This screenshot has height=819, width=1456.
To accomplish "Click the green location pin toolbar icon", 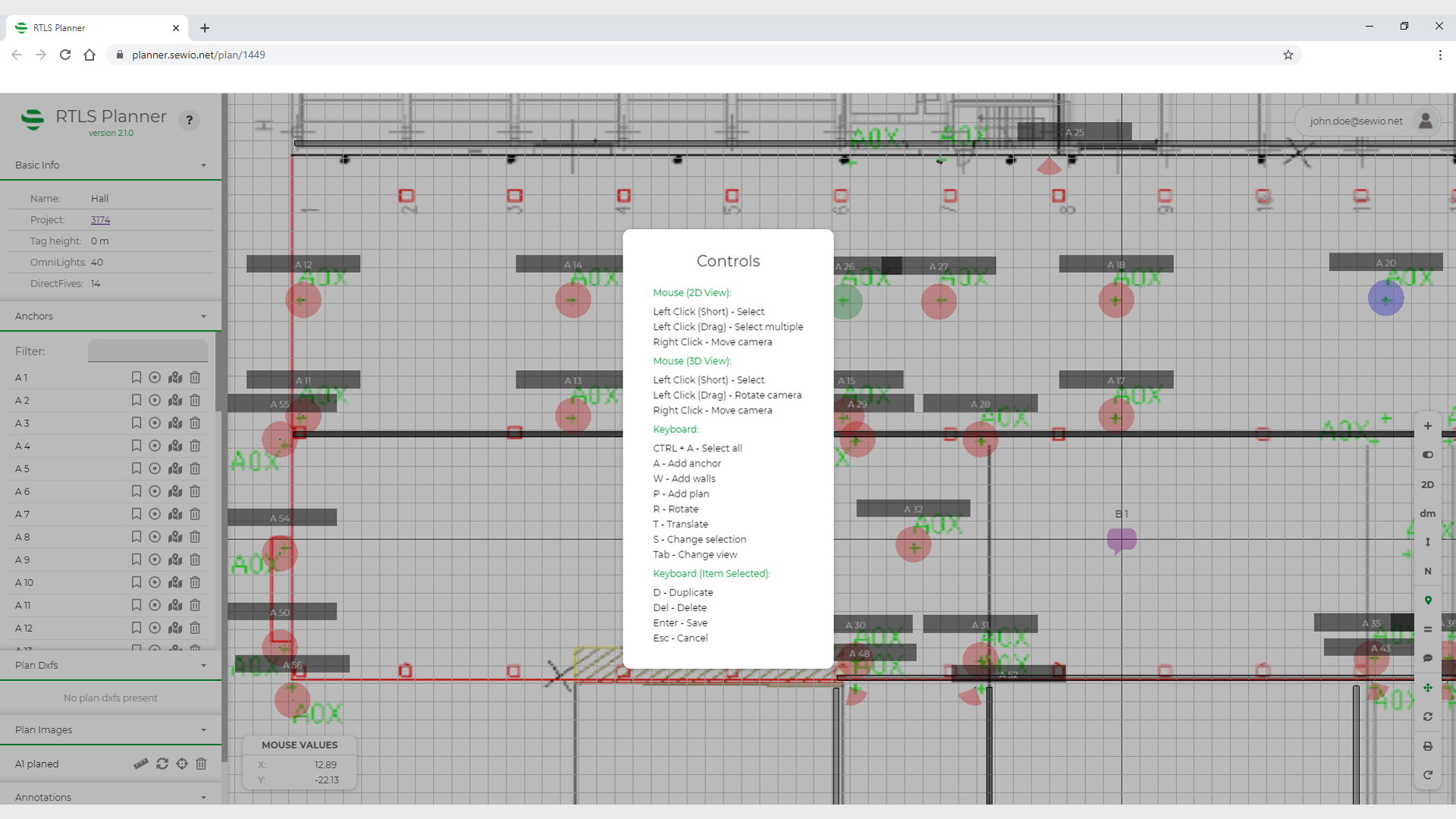I will tap(1427, 600).
